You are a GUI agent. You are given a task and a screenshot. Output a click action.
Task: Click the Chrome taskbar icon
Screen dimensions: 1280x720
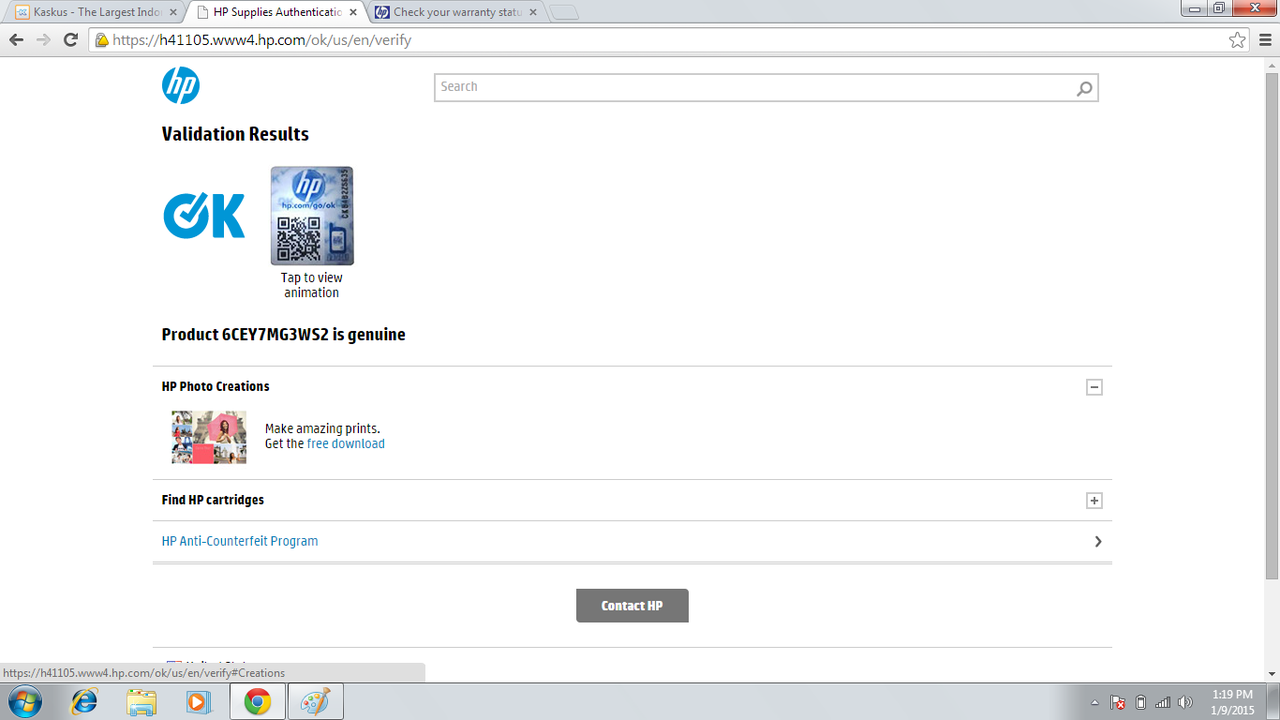click(x=258, y=702)
